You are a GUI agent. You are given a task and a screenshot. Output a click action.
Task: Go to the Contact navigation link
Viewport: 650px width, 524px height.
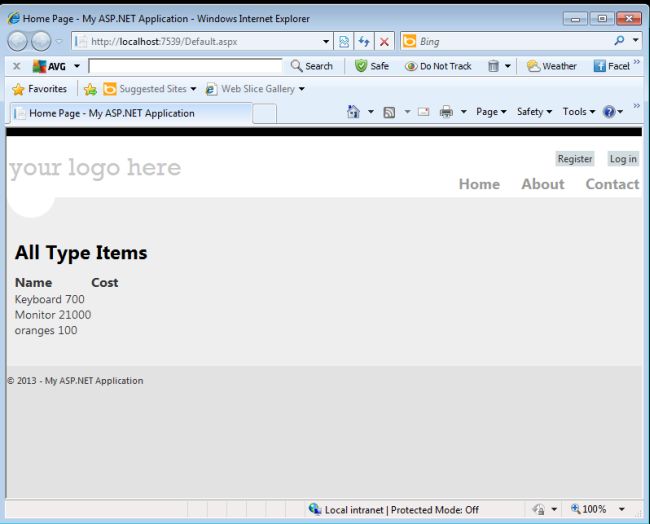tap(612, 184)
